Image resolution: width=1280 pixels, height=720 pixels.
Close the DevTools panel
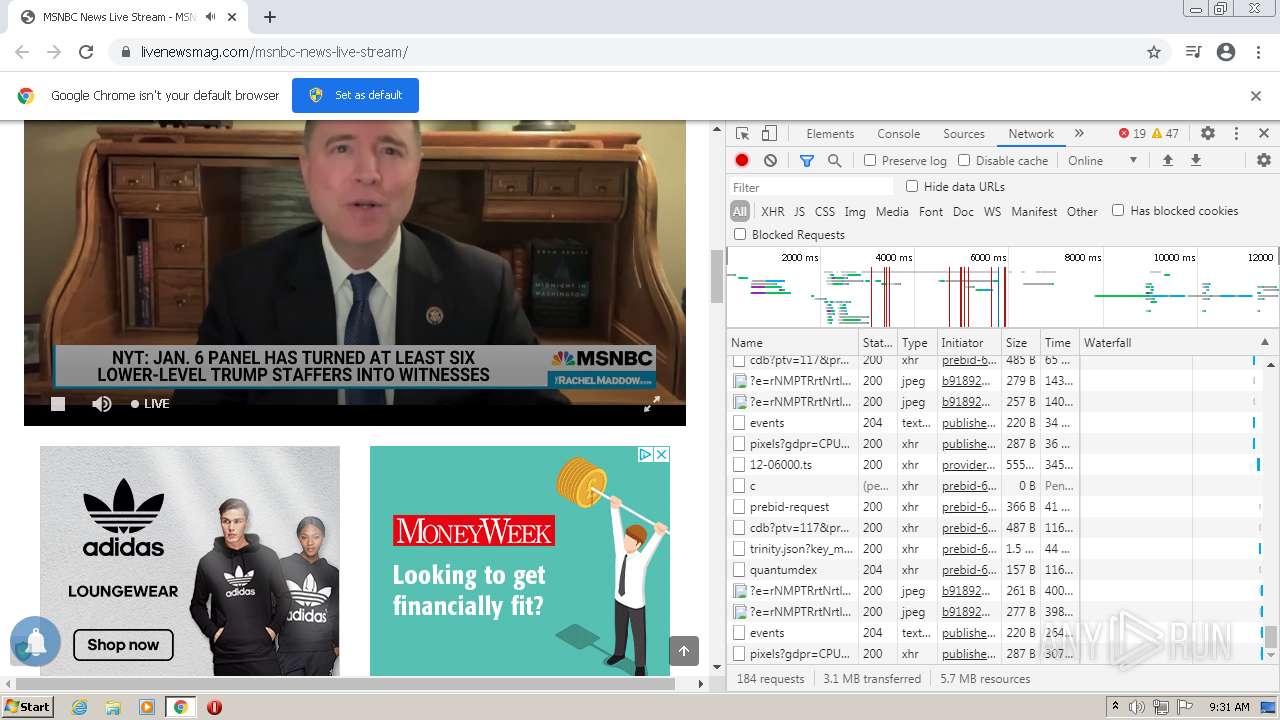(1264, 133)
